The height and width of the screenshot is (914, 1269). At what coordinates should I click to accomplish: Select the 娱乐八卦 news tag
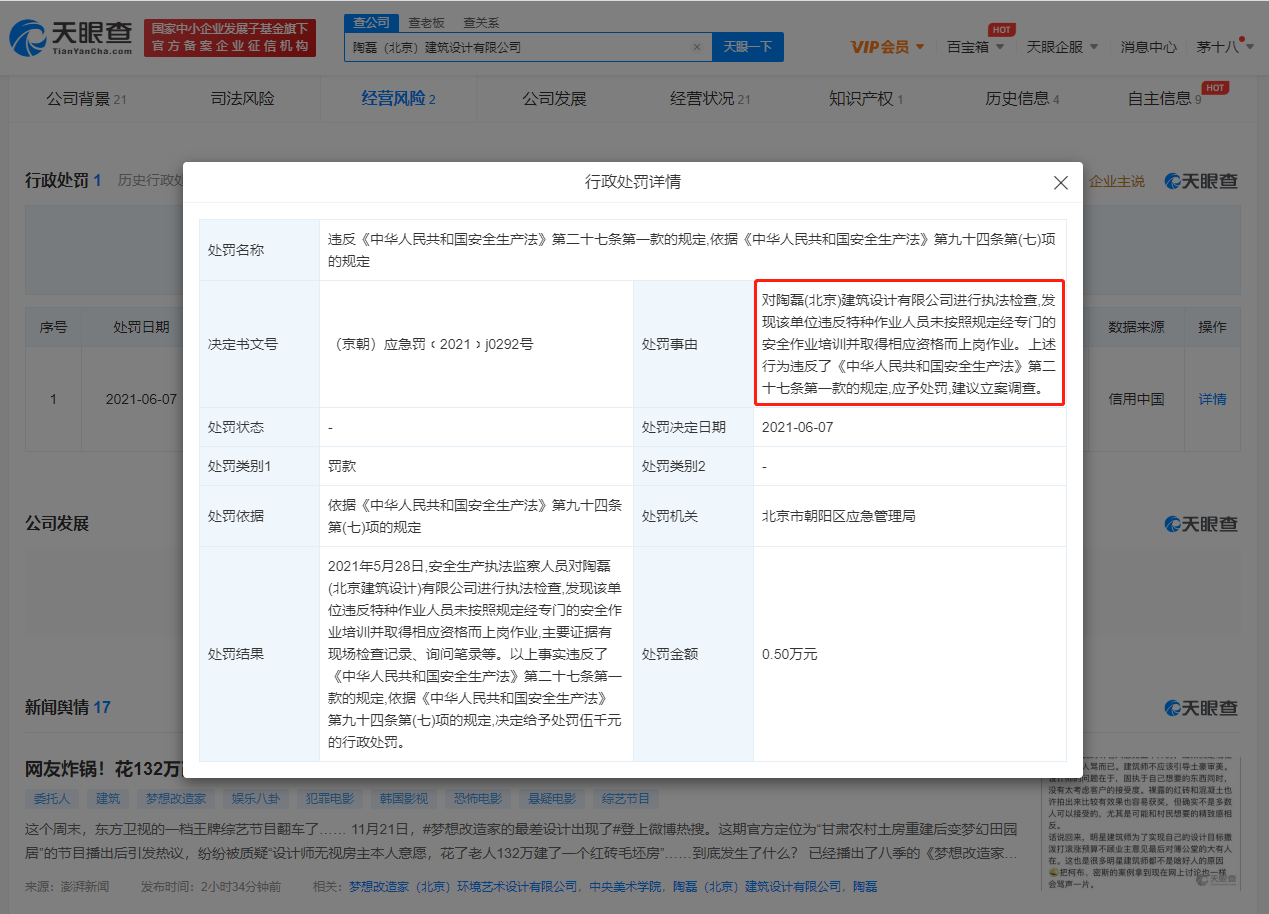(255, 798)
